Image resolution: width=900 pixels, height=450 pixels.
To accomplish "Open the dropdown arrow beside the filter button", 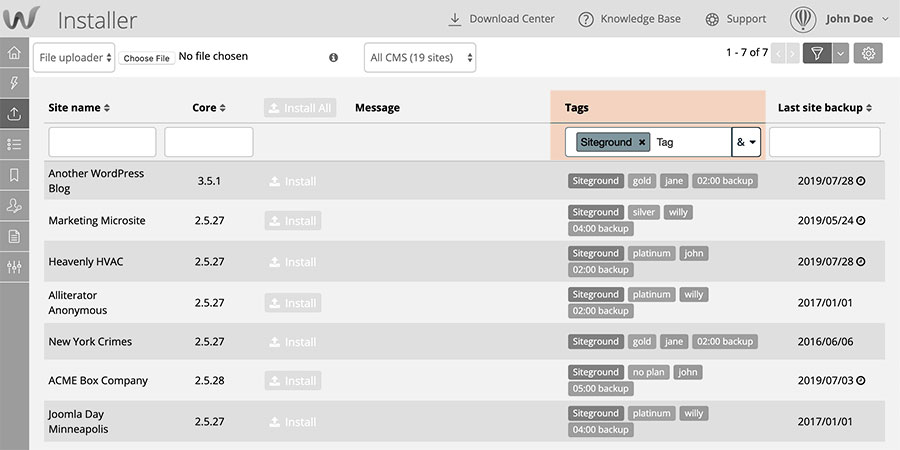I will tap(840, 53).
